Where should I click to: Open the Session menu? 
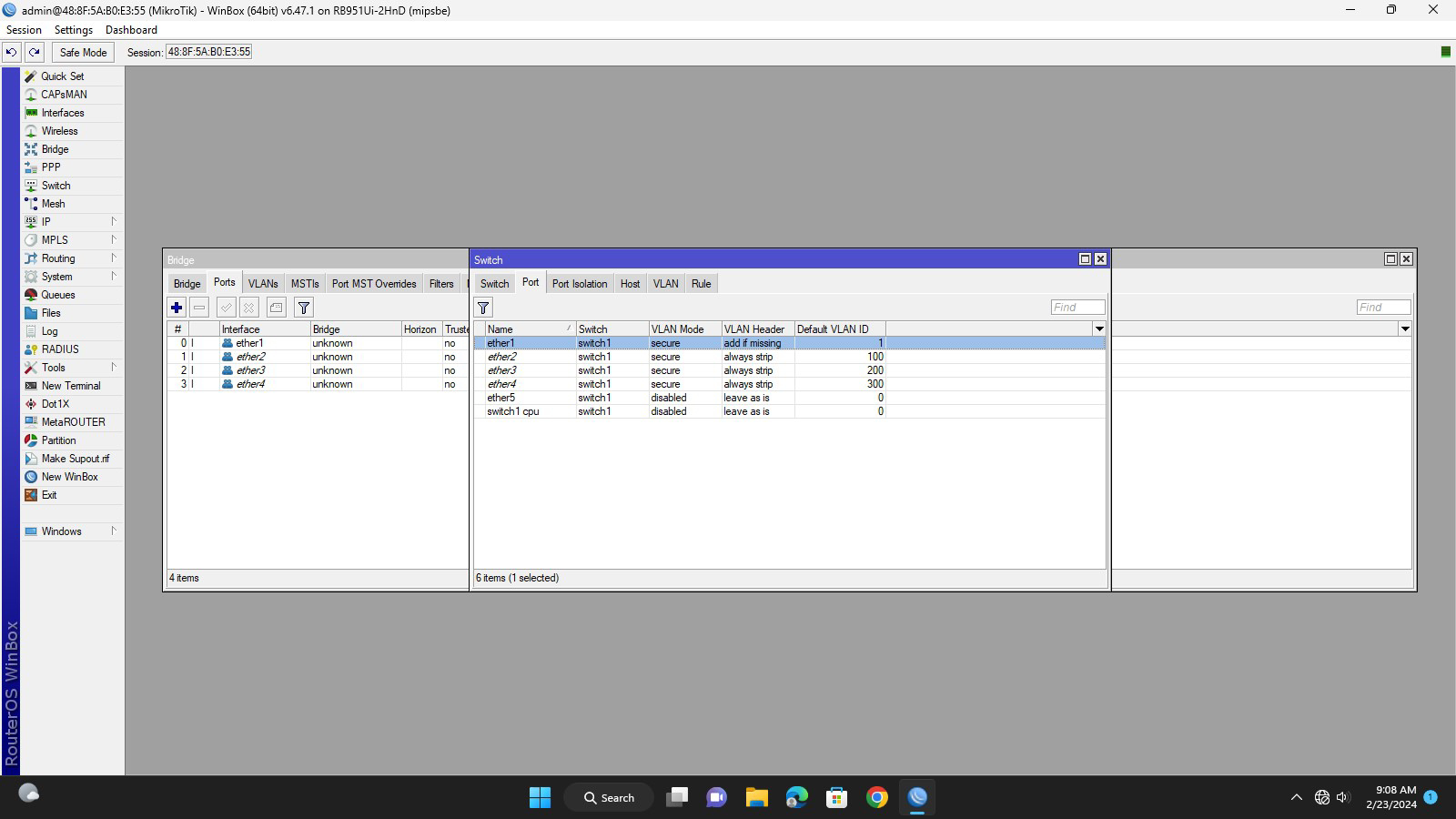(x=24, y=30)
